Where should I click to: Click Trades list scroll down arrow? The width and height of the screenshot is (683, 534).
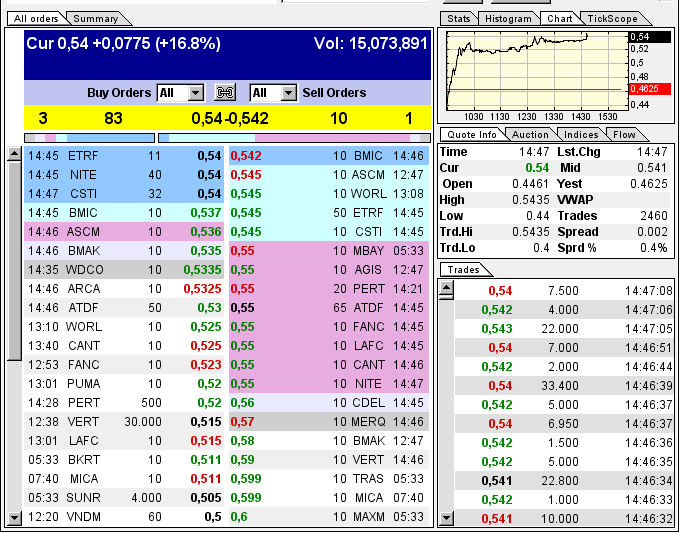[447, 518]
